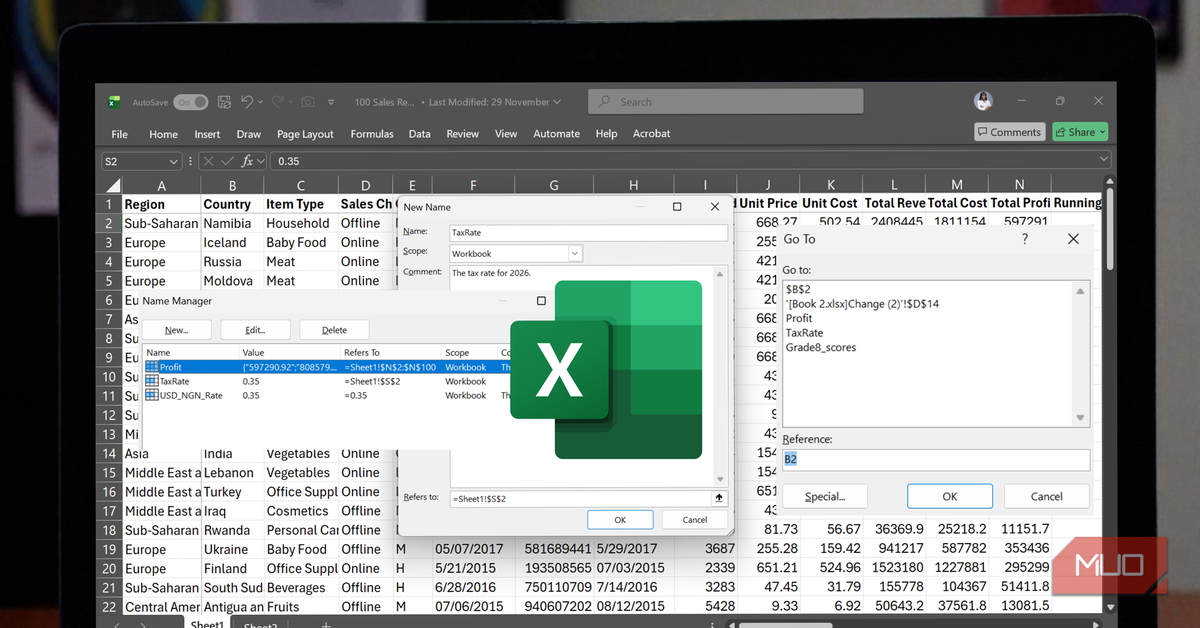The height and width of the screenshot is (628, 1200).
Task: Click the Reference input field in Go To
Action: tap(936, 459)
